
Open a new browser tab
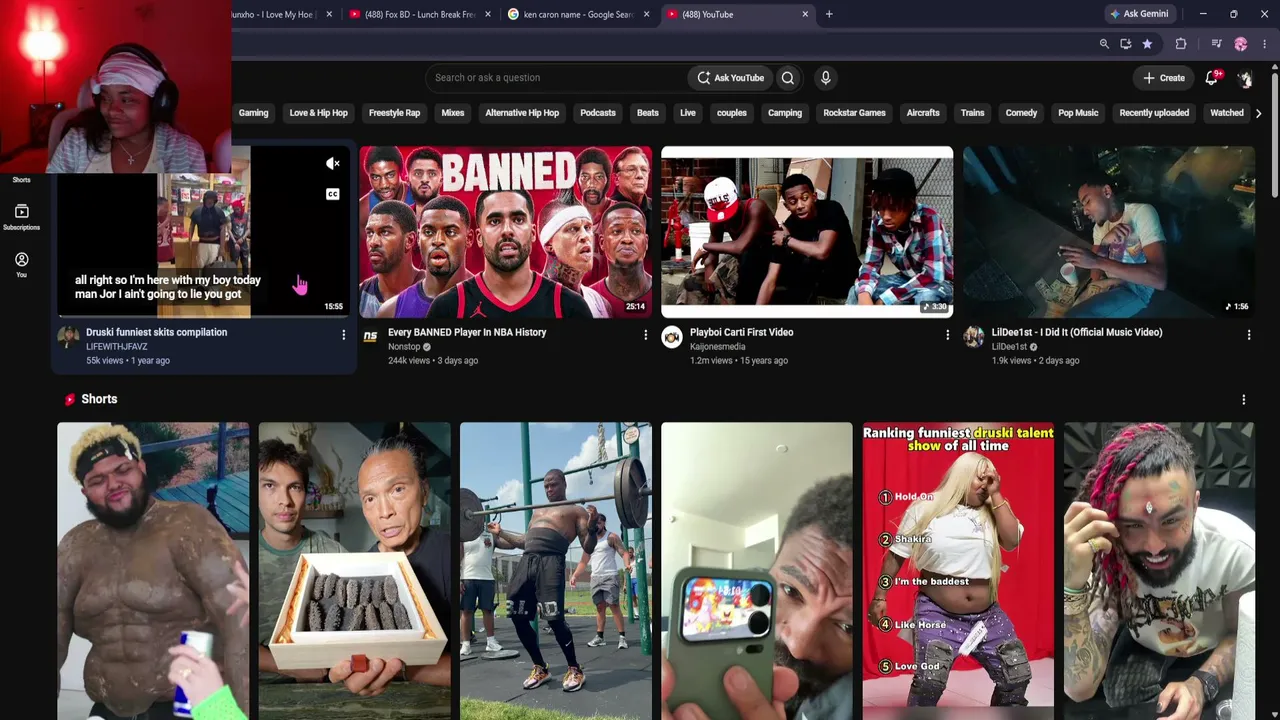tap(829, 14)
